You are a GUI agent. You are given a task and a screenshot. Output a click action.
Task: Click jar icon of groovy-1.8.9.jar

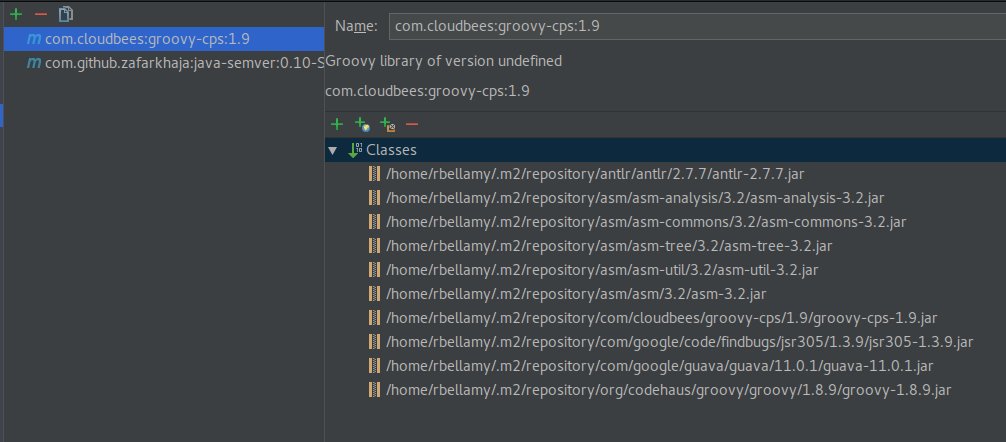375,390
